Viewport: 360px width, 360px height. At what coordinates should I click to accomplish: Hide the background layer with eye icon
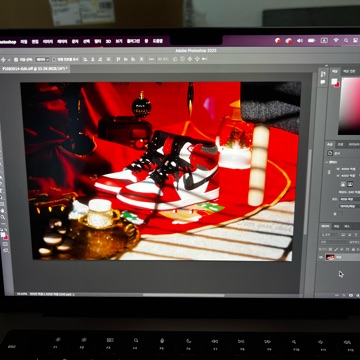pos(321,257)
